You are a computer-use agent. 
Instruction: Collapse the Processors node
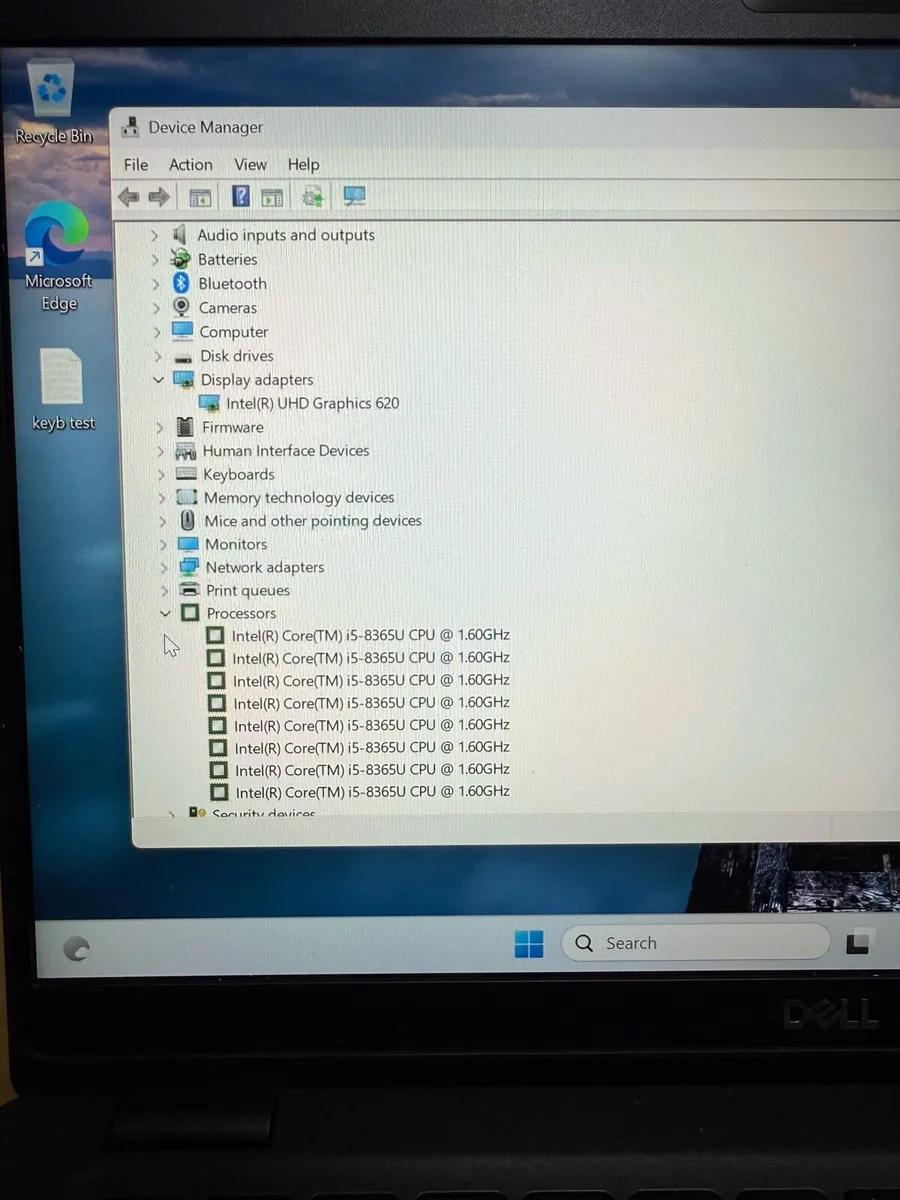[165, 613]
